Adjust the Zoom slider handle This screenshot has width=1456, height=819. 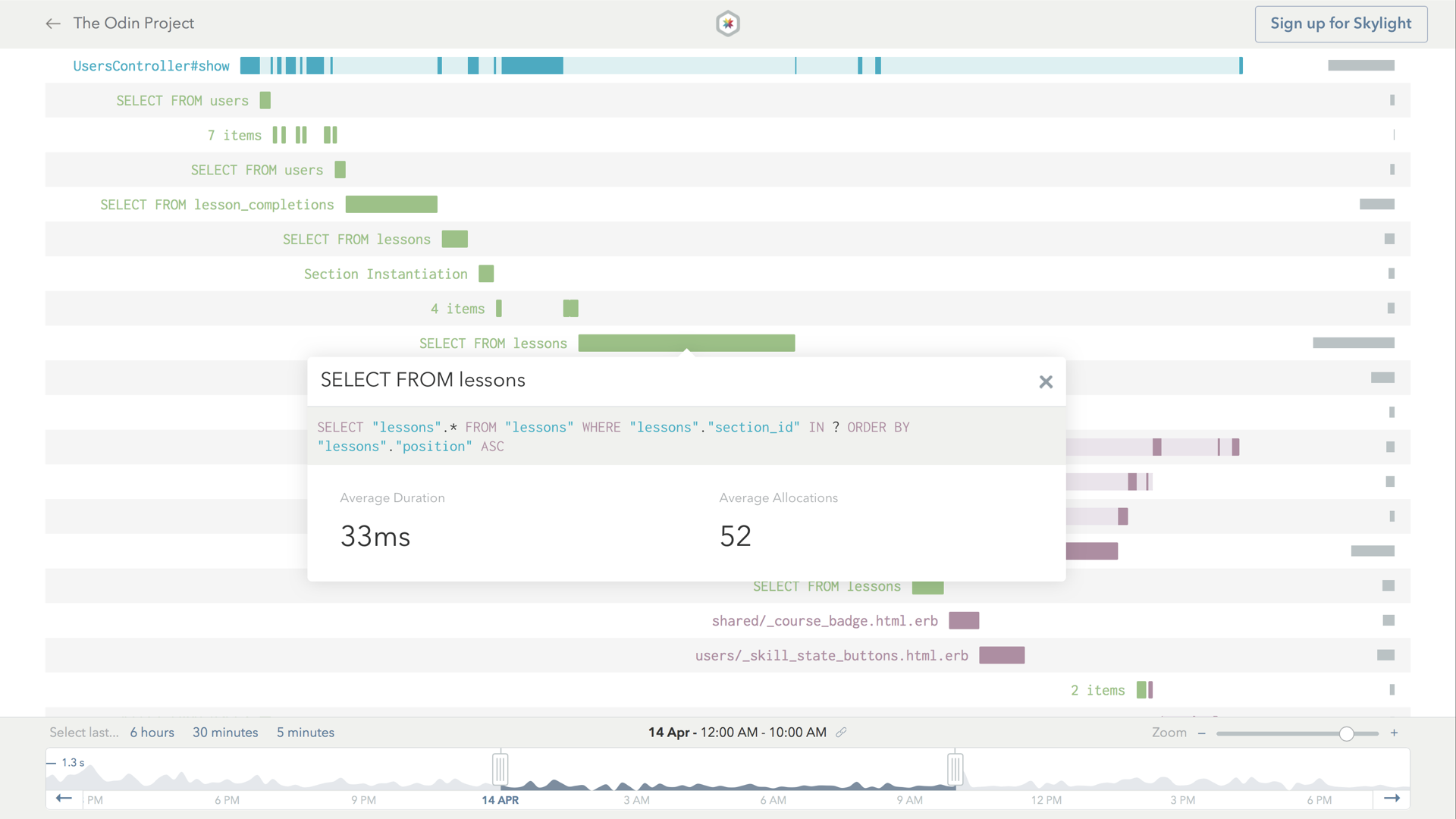(1346, 733)
